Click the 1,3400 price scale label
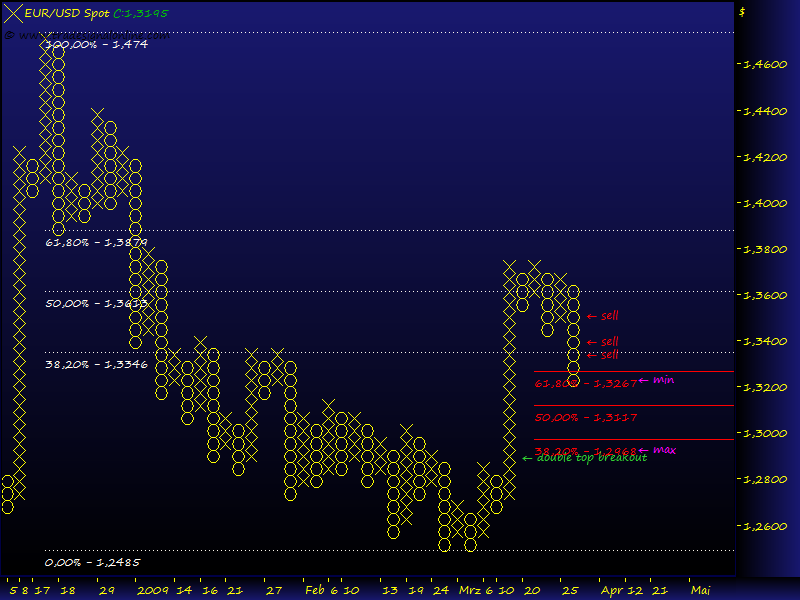The image size is (800, 600). (764, 341)
